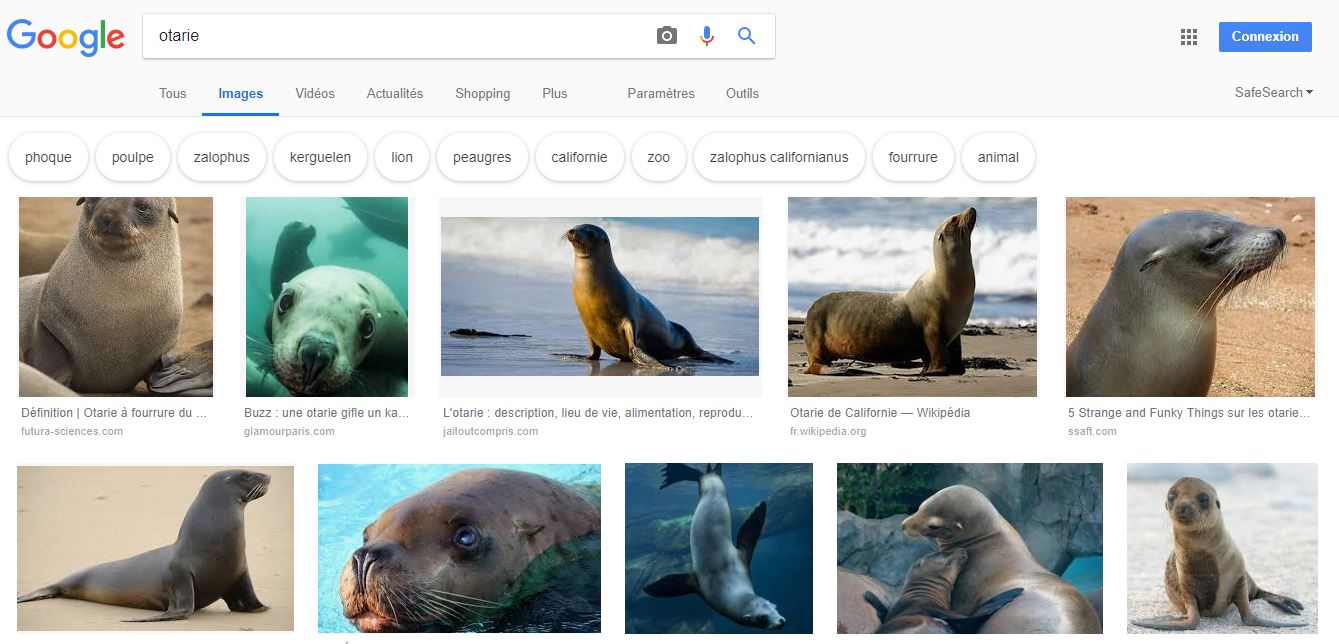Click the Connexion button
The image size is (1339, 644).
tap(1265, 37)
